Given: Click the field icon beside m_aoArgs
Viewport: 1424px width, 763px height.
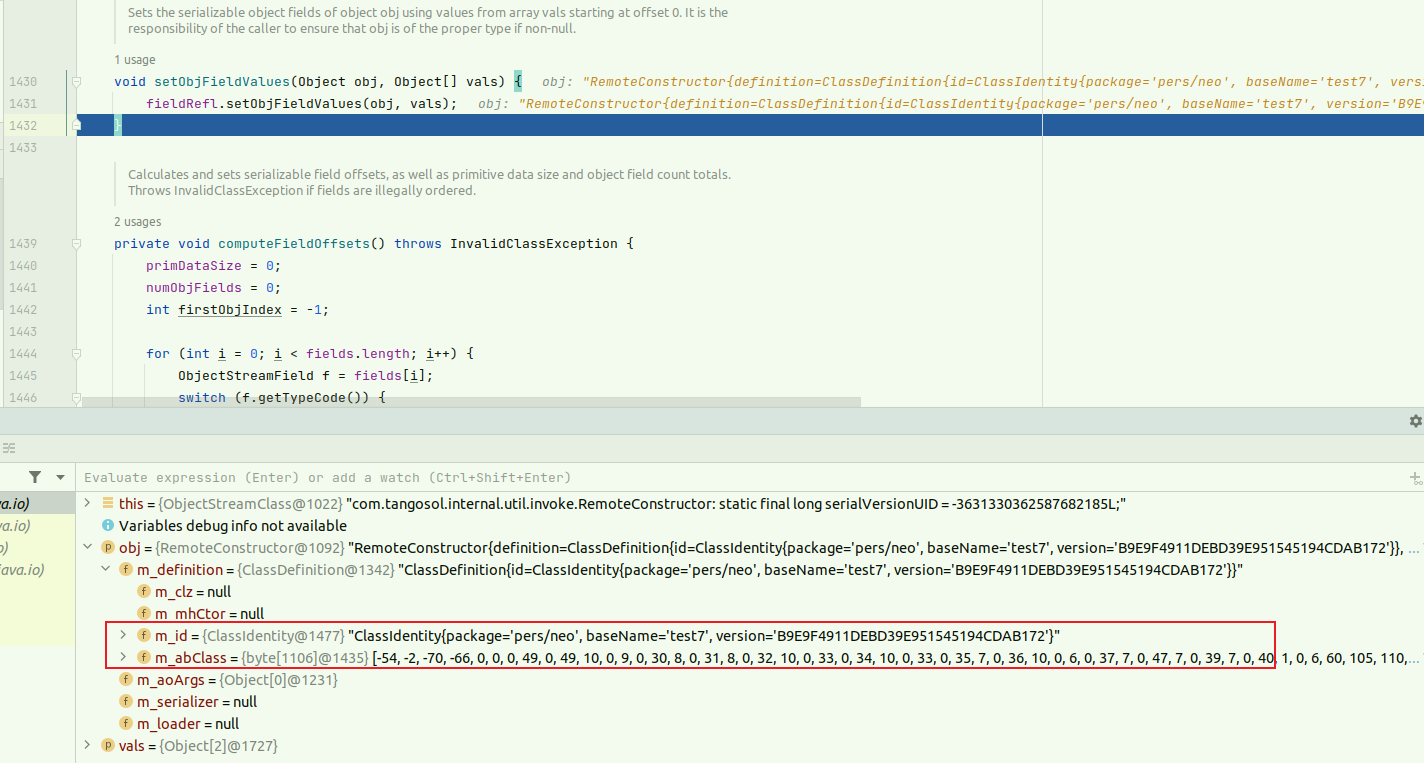Looking at the screenshot, I should point(126,679).
